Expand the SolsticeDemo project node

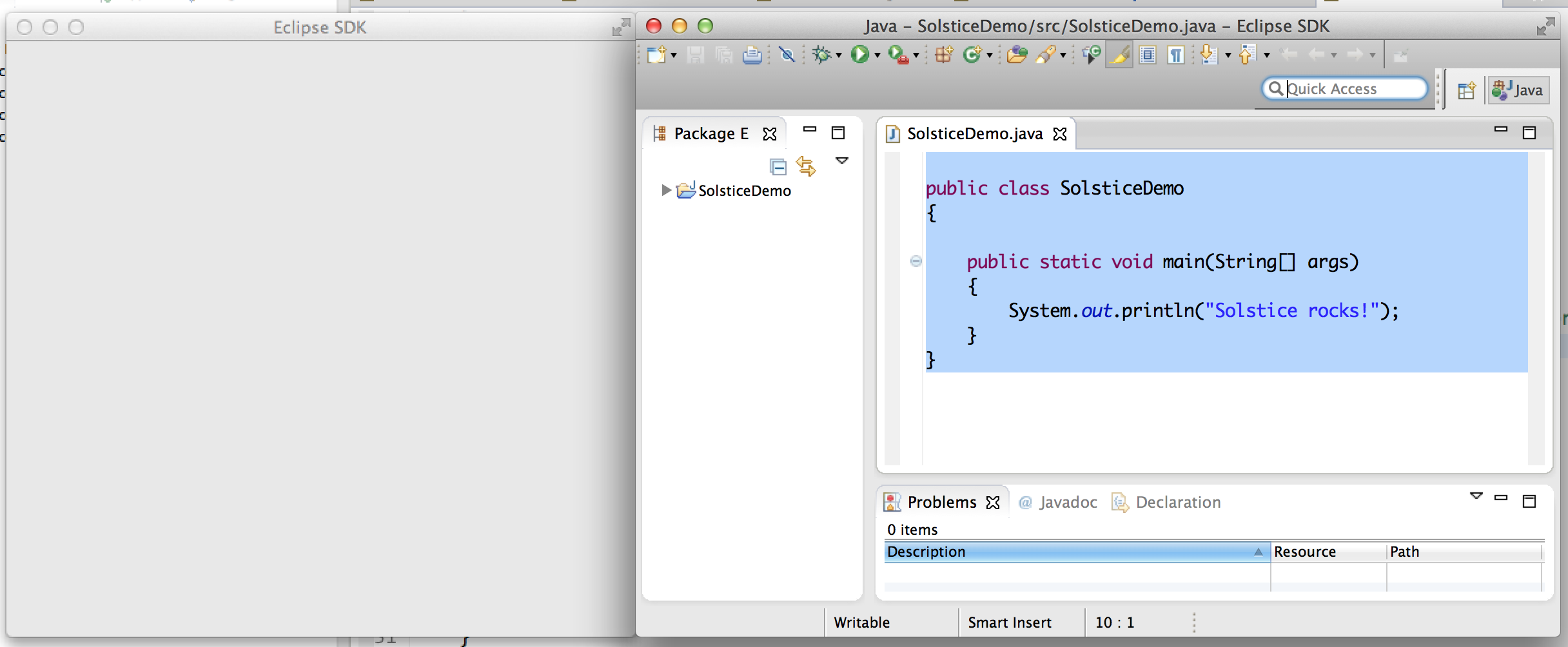tap(666, 190)
